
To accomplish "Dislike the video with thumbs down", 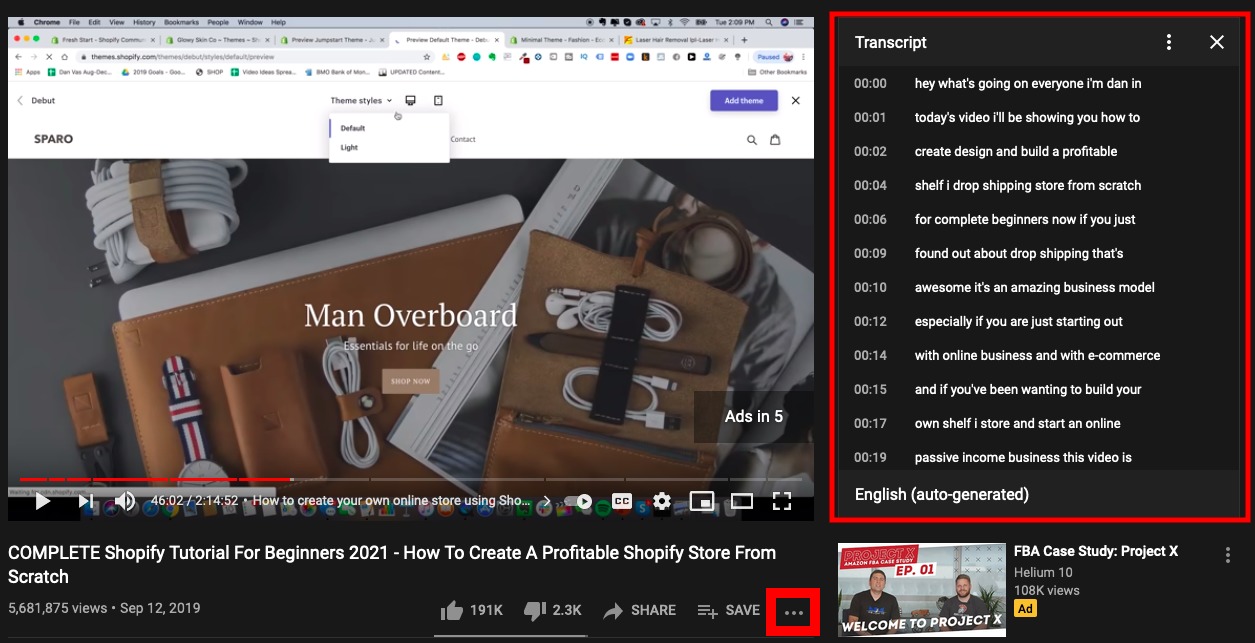I will click(x=552, y=610).
